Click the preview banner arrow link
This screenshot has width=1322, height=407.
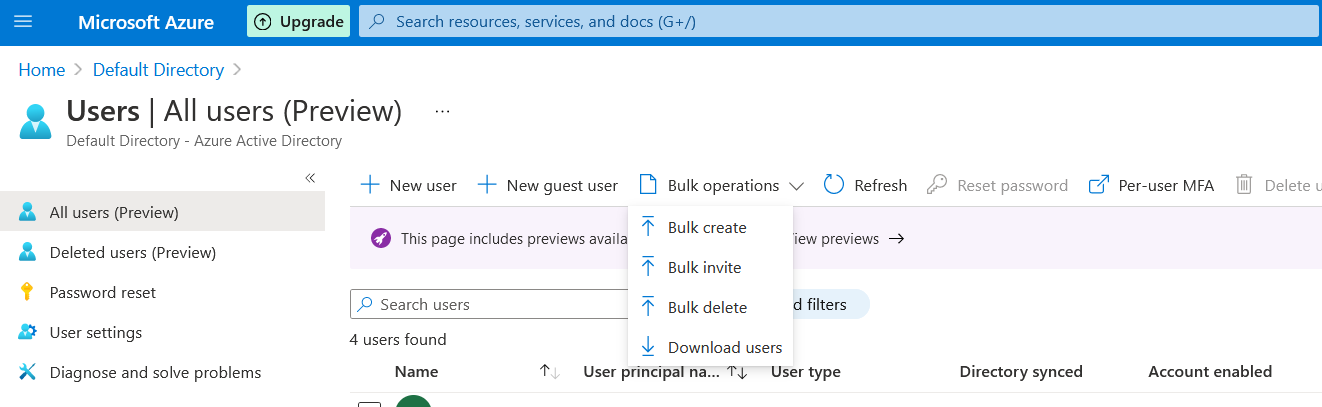[x=897, y=239]
